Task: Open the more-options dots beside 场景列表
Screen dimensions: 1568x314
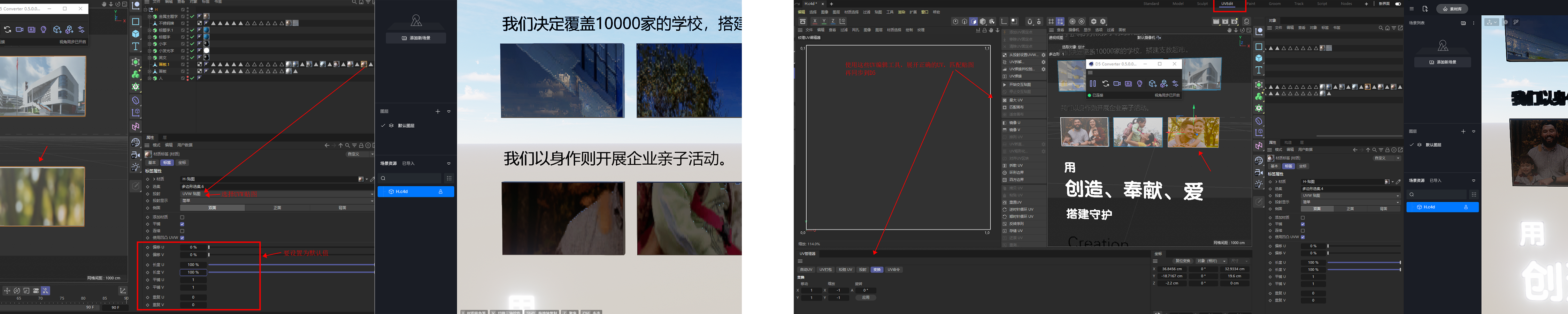Action: [x=1473, y=23]
